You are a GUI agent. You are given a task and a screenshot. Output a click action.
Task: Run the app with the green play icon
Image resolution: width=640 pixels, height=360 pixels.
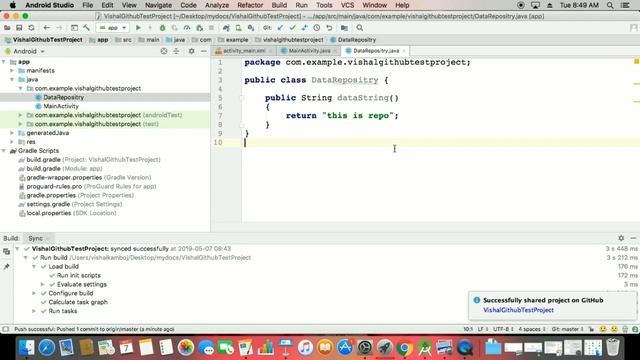point(138,28)
